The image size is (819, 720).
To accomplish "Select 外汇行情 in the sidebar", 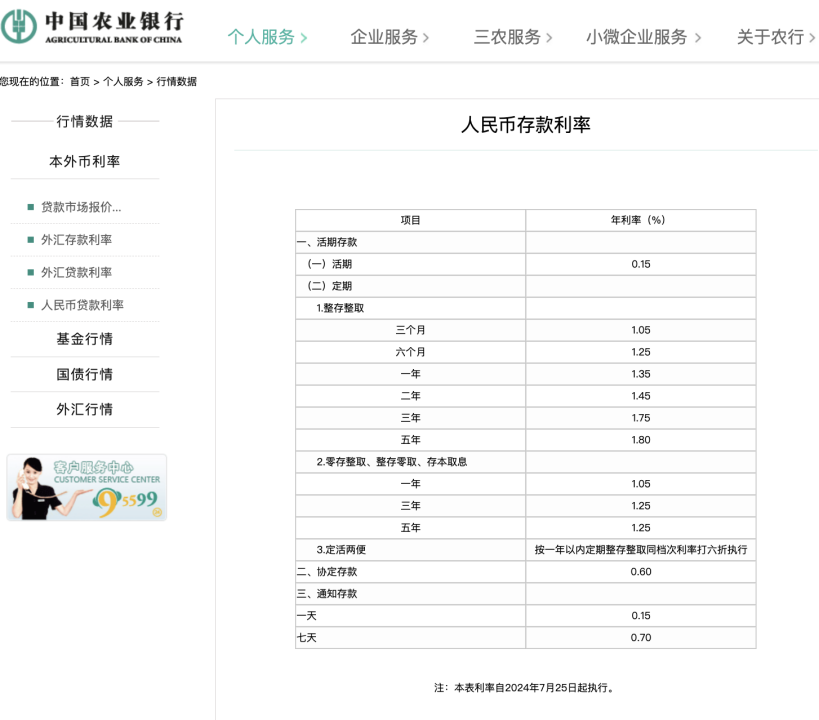I will coord(85,409).
